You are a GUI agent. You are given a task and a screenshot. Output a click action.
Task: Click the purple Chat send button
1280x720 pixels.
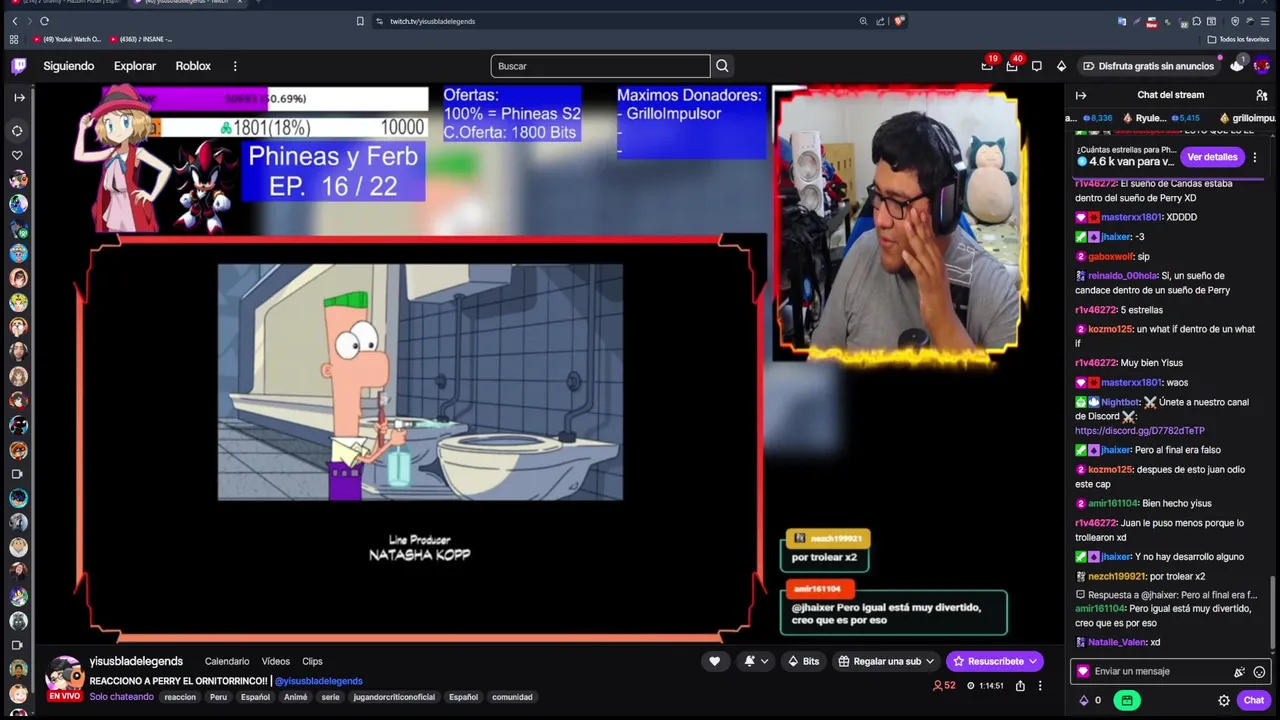pos(1253,700)
